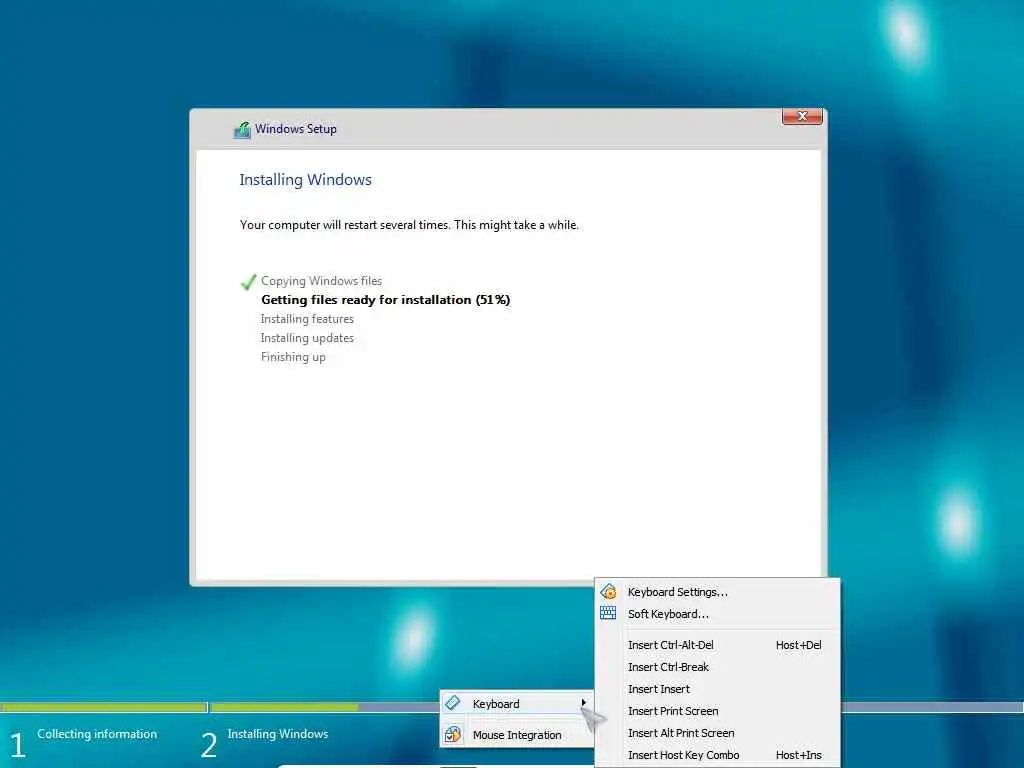Click the Collecting information progress bar
The width and height of the screenshot is (1024, 768).
(x=104, y=707)
